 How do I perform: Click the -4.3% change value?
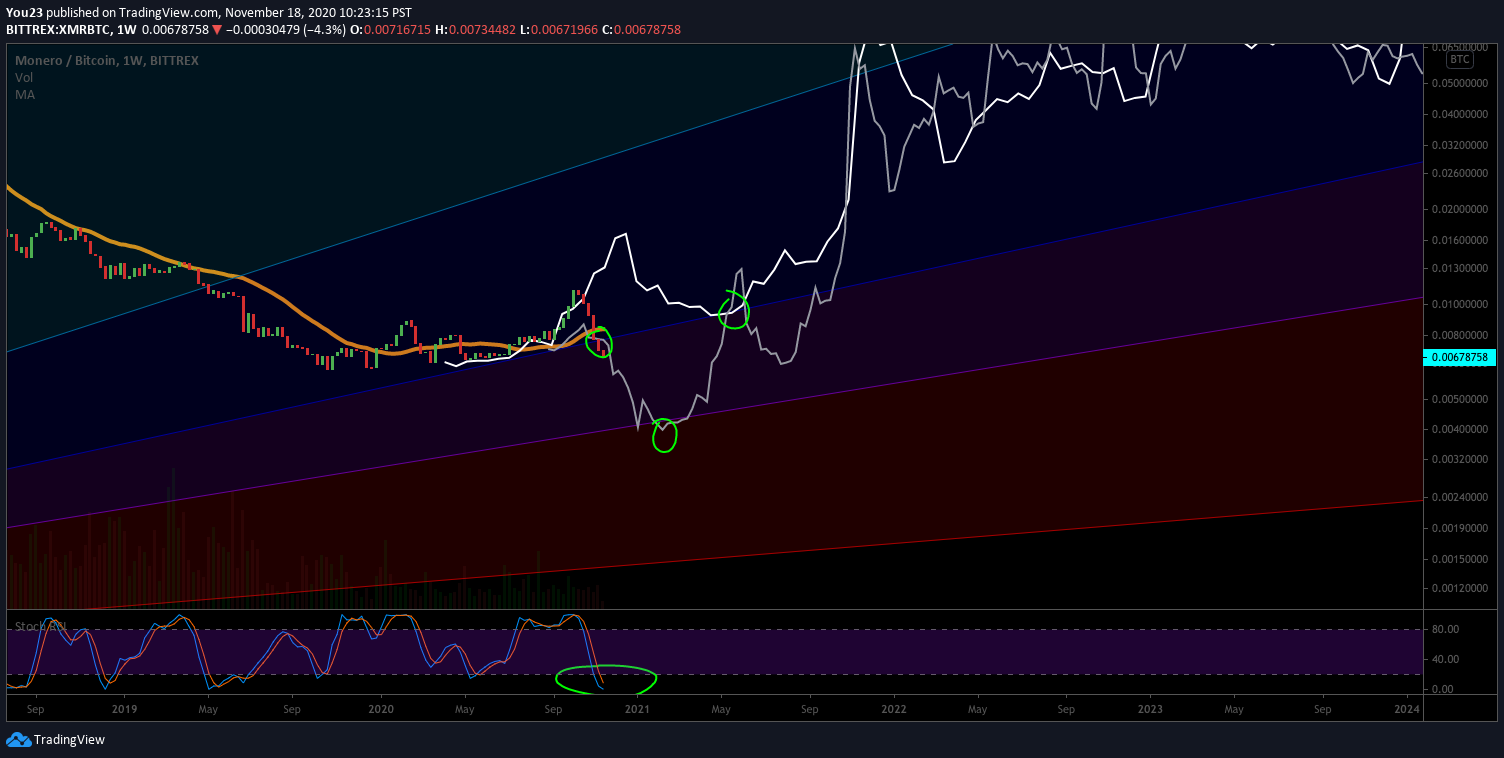[x=327, y=30]
